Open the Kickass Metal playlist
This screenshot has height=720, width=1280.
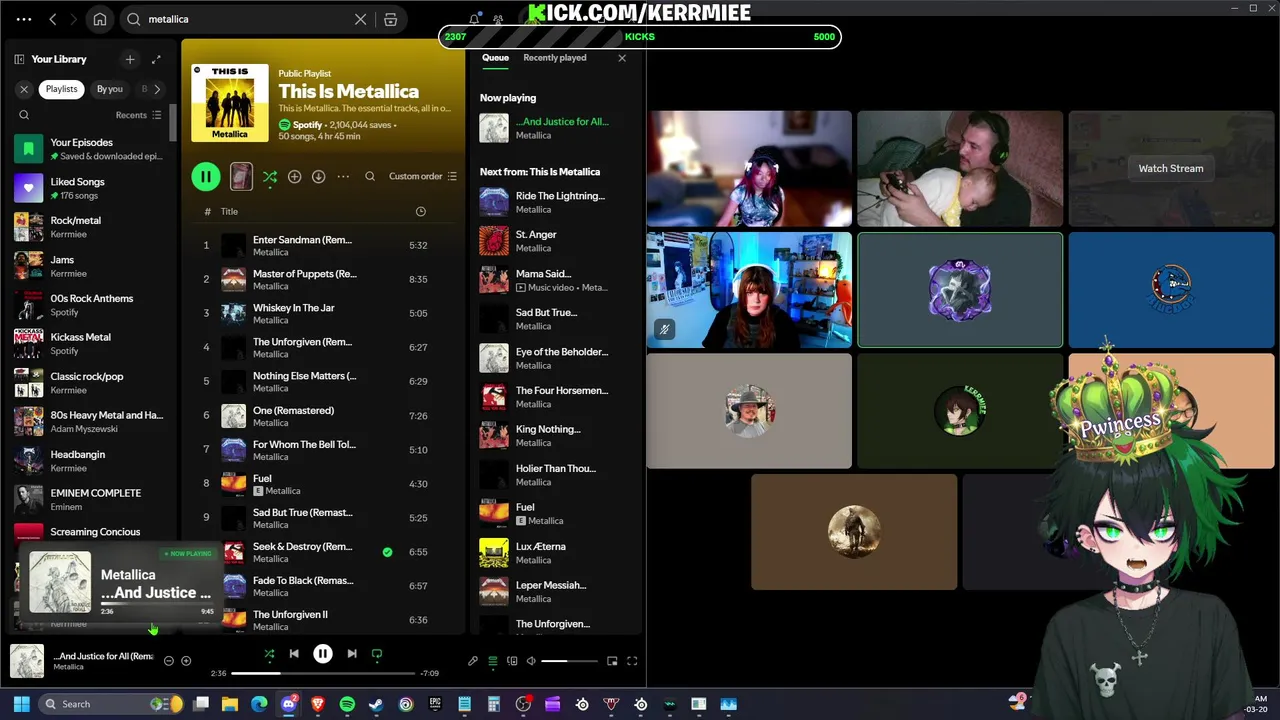(x=92, y=344)
